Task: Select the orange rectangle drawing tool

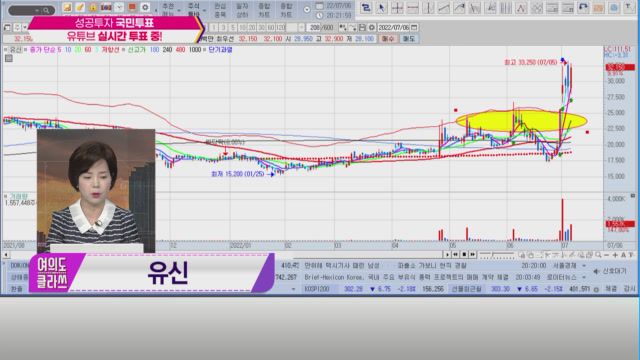Action: coord(599,8)
